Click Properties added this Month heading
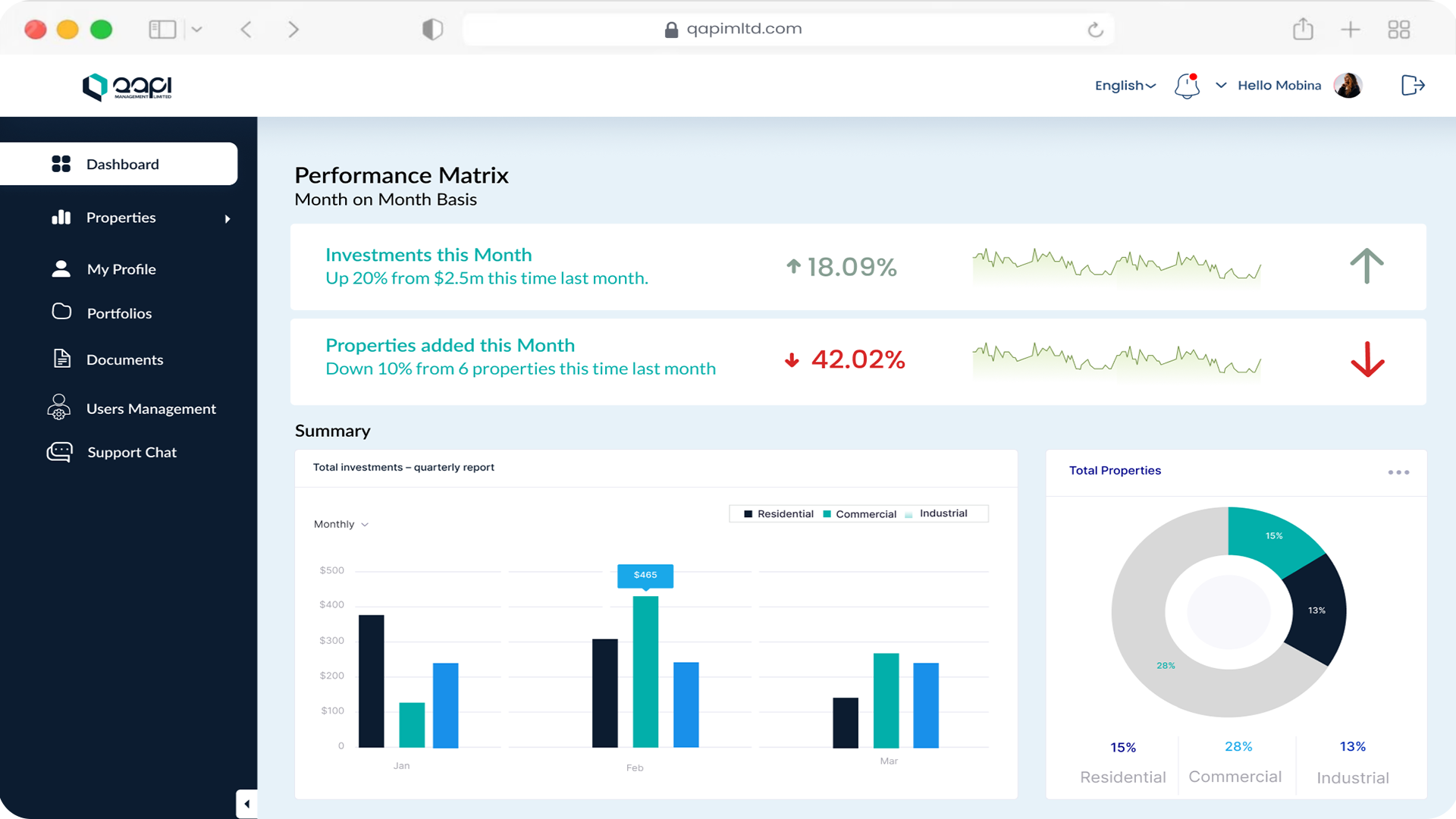The height and width of the screenshot is (819, 1456). click(450, 345)
